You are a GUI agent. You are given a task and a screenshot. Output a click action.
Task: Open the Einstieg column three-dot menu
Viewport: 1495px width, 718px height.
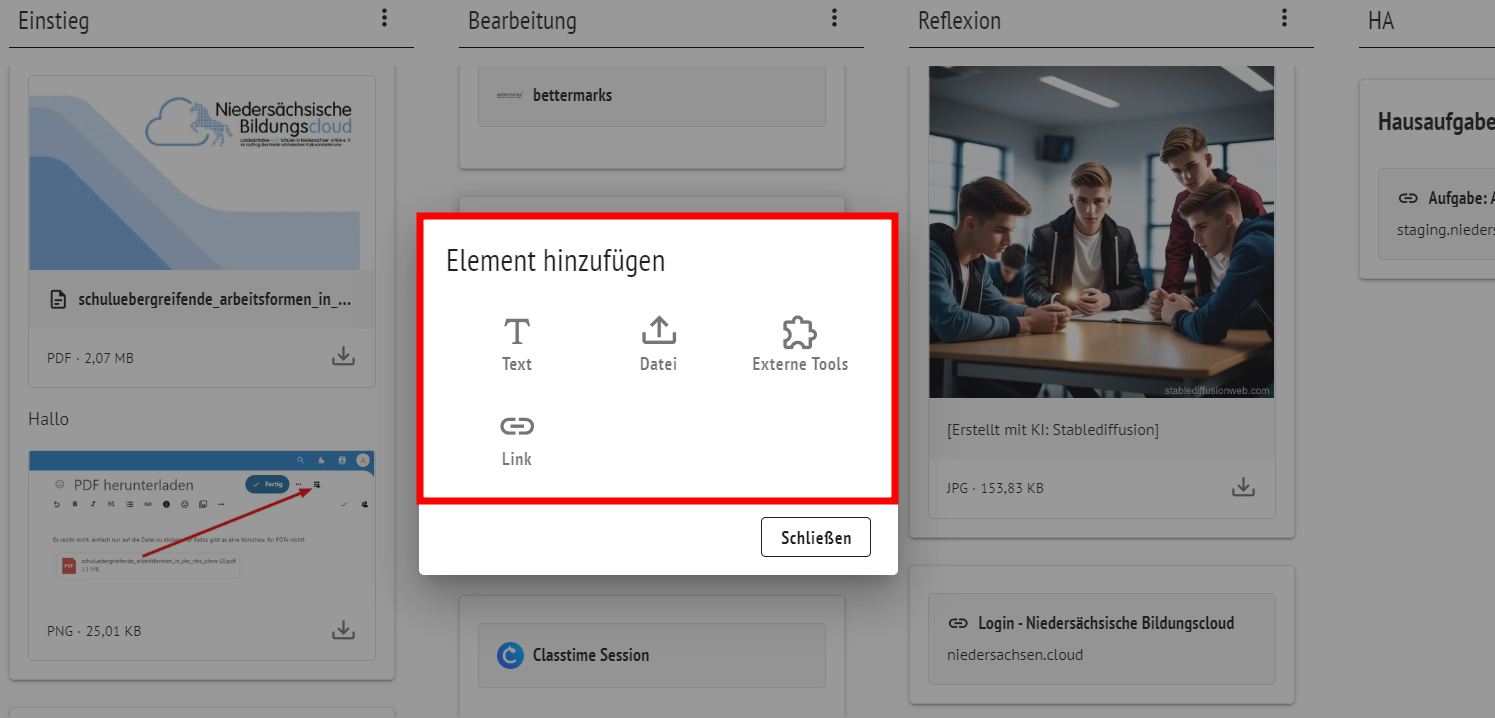pos(384,17)
